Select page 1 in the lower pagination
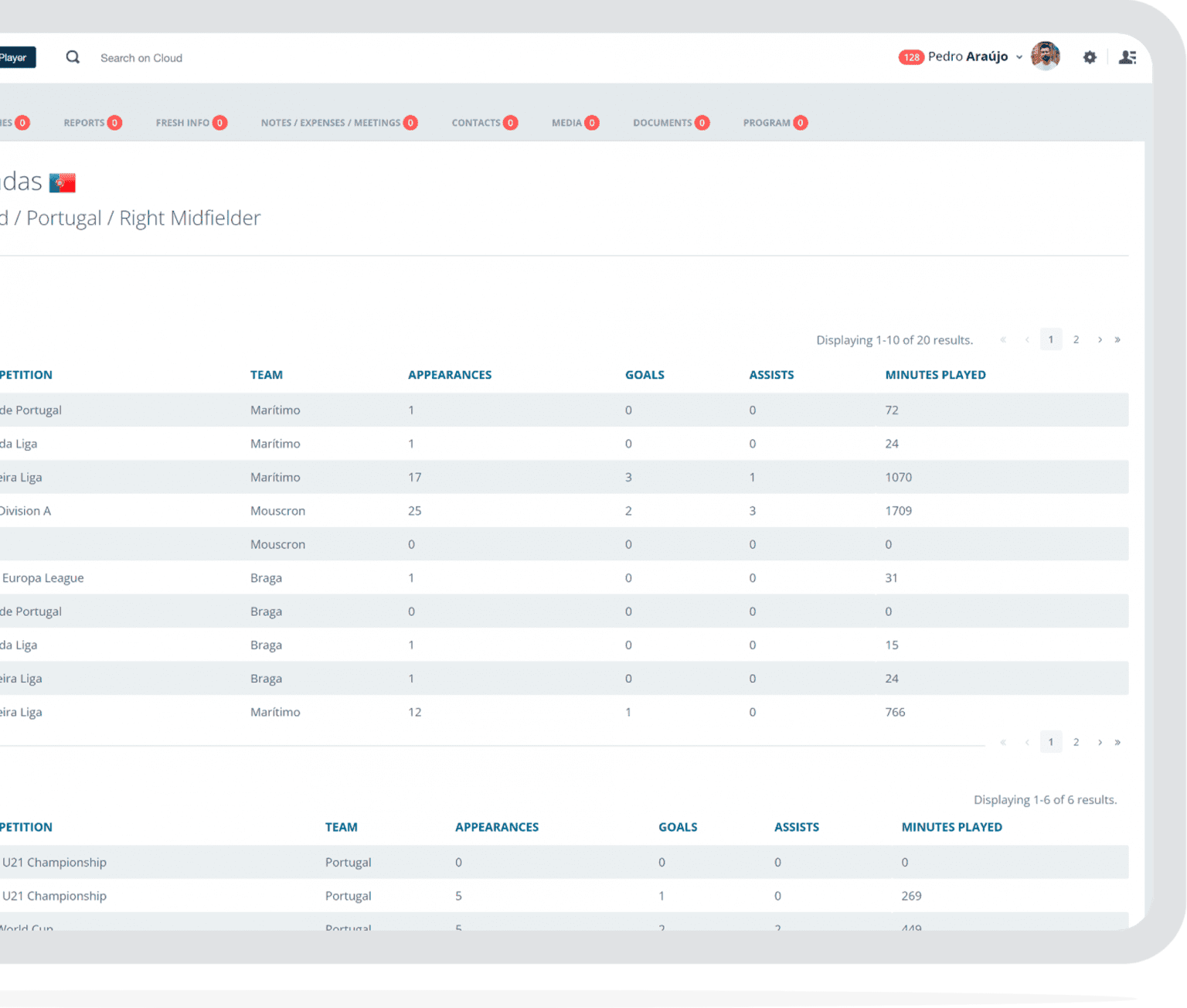The image size is (1187, 1008). [x=1051, y=741]
